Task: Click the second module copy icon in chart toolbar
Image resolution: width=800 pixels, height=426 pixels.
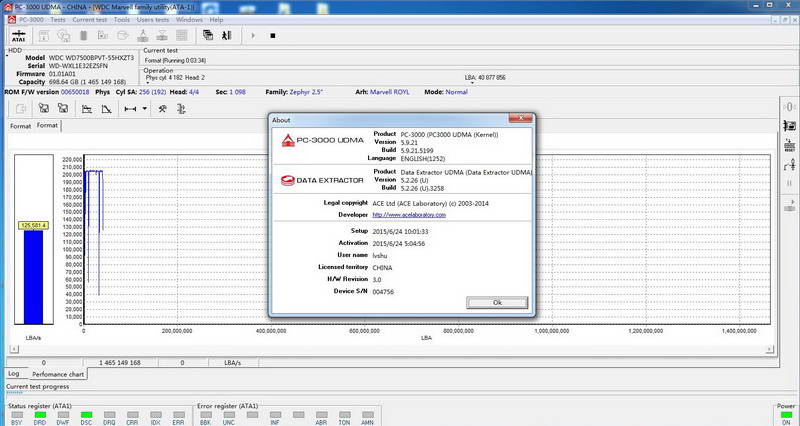Action: coord(63,109)
